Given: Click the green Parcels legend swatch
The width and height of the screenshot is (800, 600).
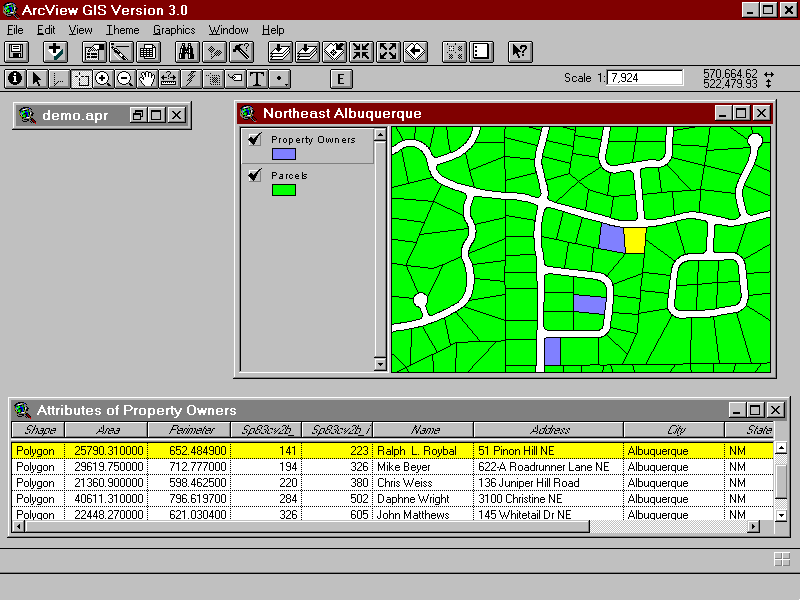Looking at the screenshot, I should coord(284,190).
